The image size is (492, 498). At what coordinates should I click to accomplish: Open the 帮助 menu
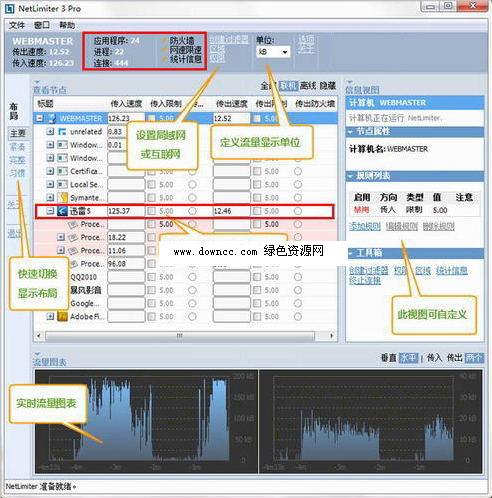point(67,25)
